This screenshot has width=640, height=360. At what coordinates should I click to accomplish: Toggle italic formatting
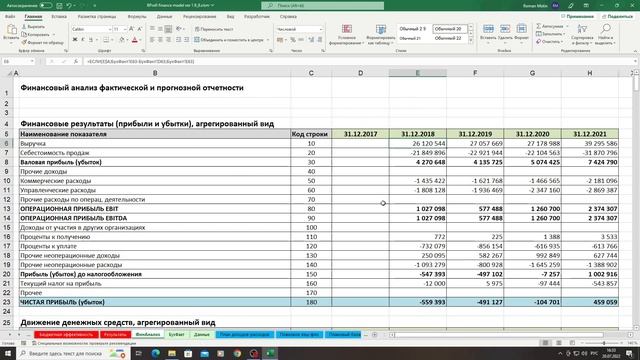tap(82, 40)
